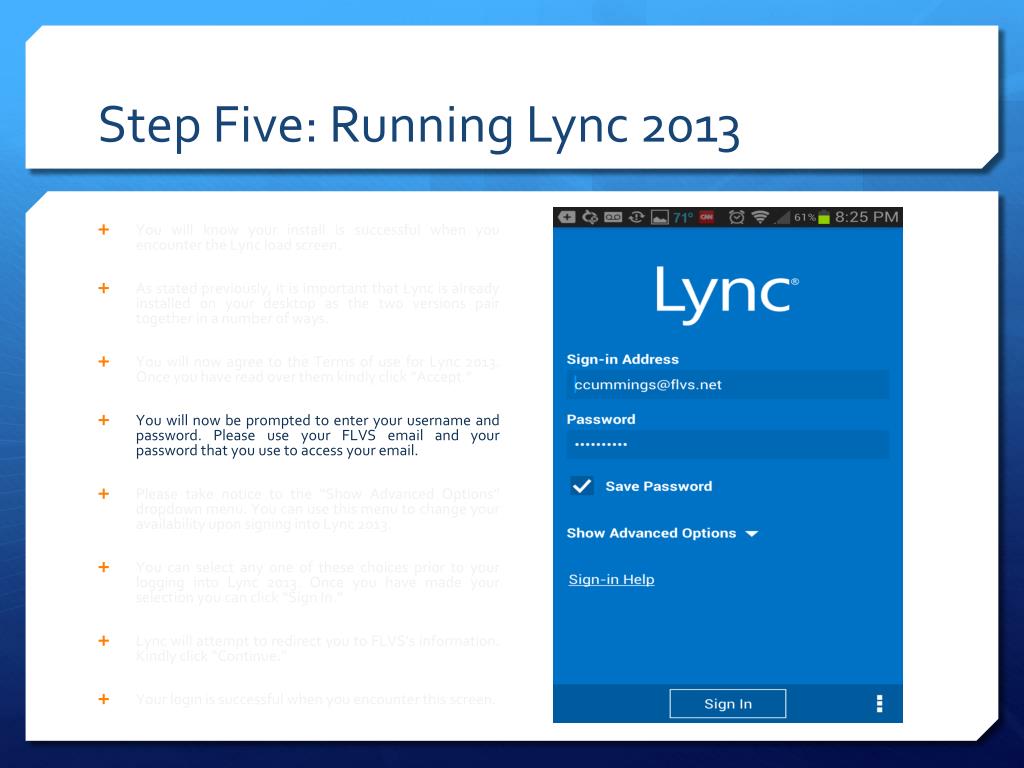Tap the CNN notification icon
The width and height of the screenshot is (1024, 768).
(707, 217)
